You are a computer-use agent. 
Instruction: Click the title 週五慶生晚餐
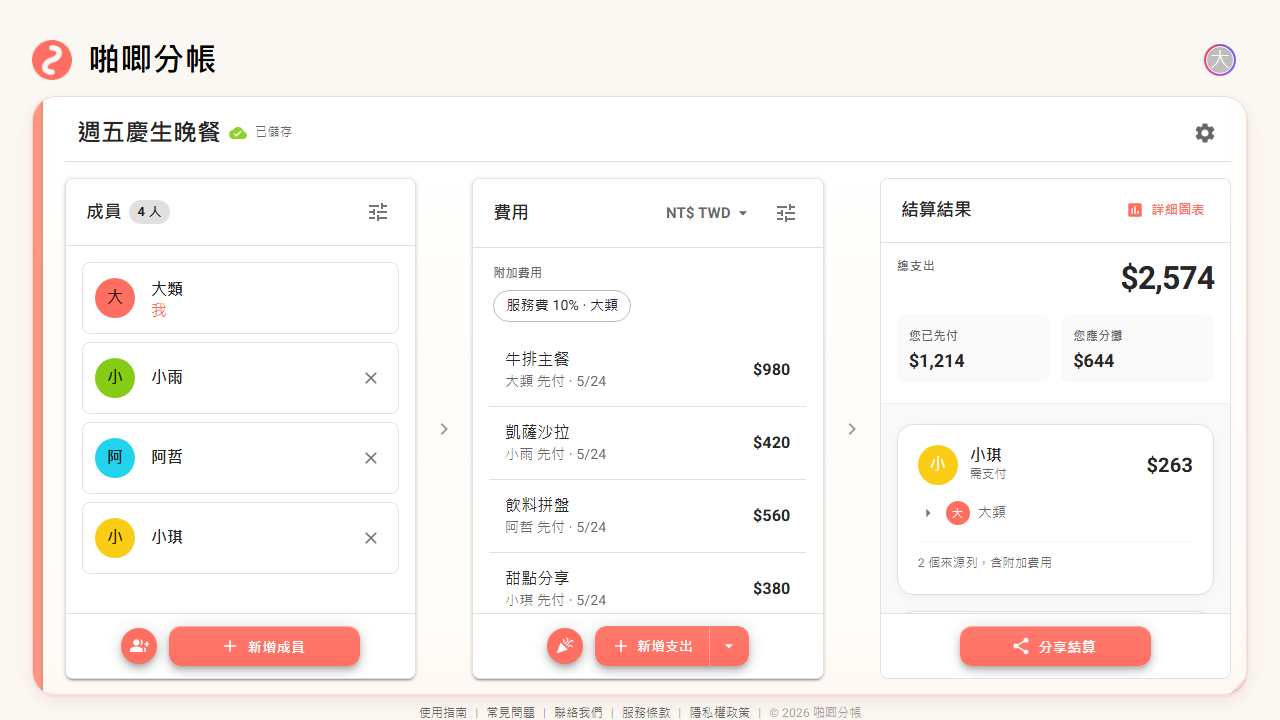point(149,132)
